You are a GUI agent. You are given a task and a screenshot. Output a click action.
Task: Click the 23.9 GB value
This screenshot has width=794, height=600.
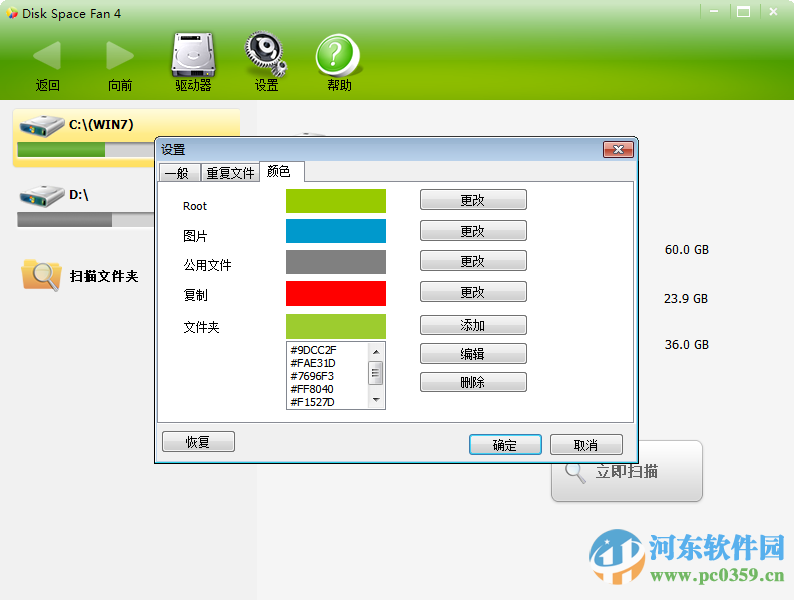(686, 299)
